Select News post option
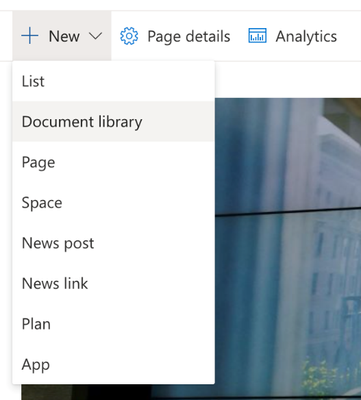The image size is (361, 400). pyautogui.click(x=113, y=243)
